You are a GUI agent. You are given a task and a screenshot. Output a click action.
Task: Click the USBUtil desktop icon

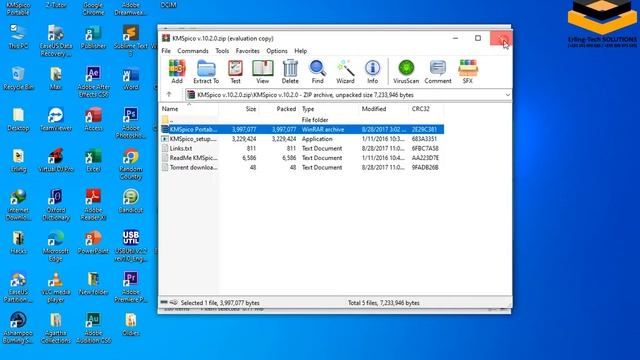click(x=131, y=246)
